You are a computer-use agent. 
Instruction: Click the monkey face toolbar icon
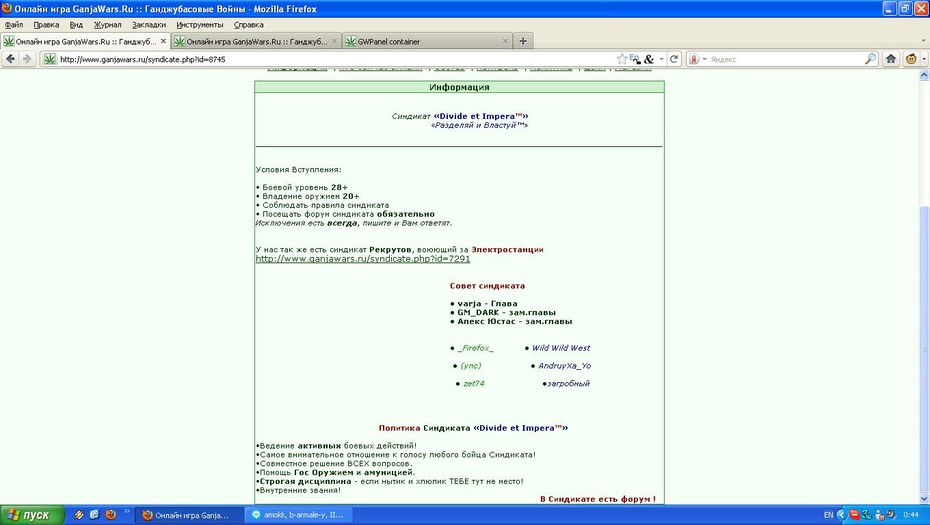[x=911, y=59]
